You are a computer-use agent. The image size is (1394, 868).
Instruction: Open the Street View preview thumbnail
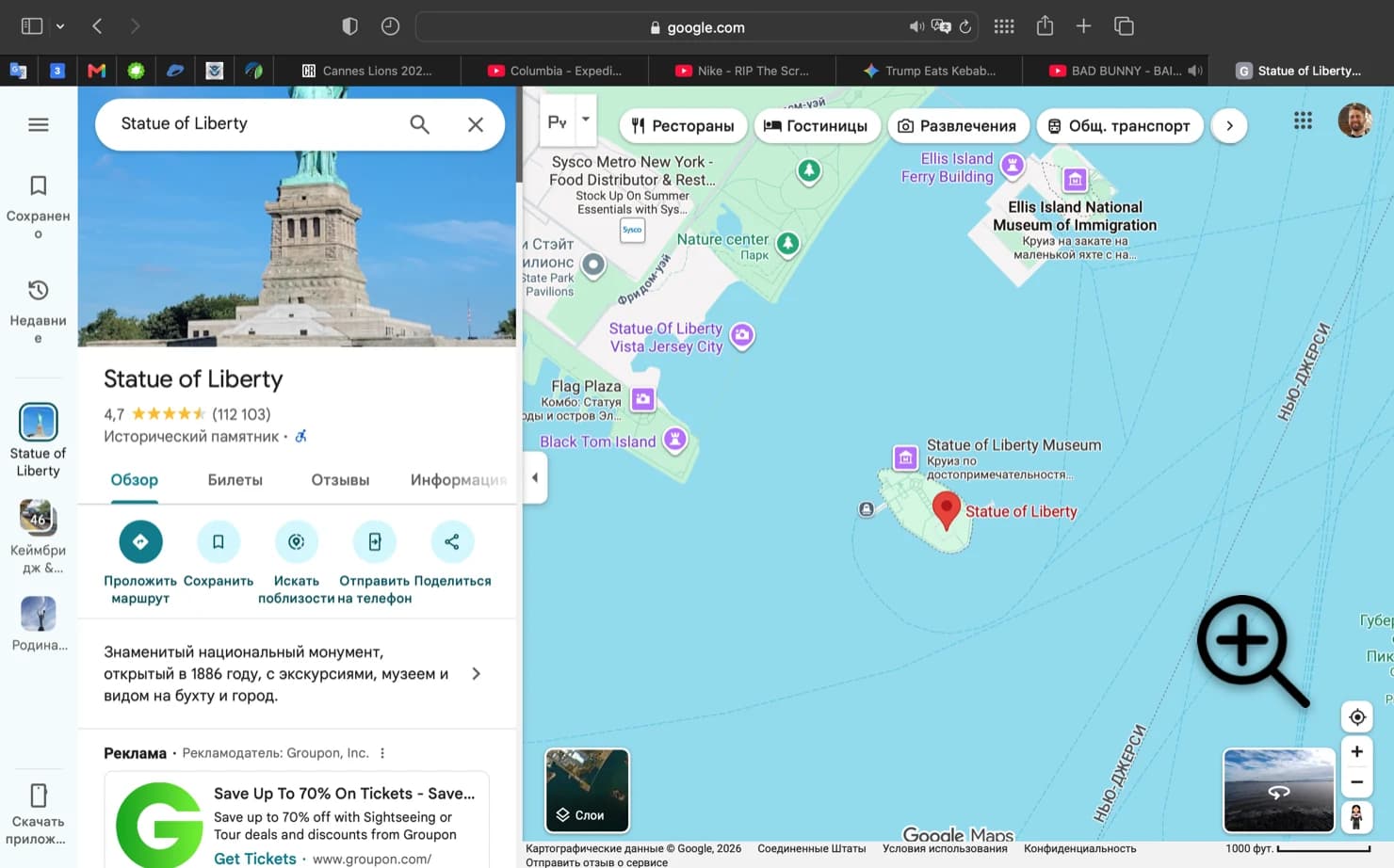(x=1279, y=791)
